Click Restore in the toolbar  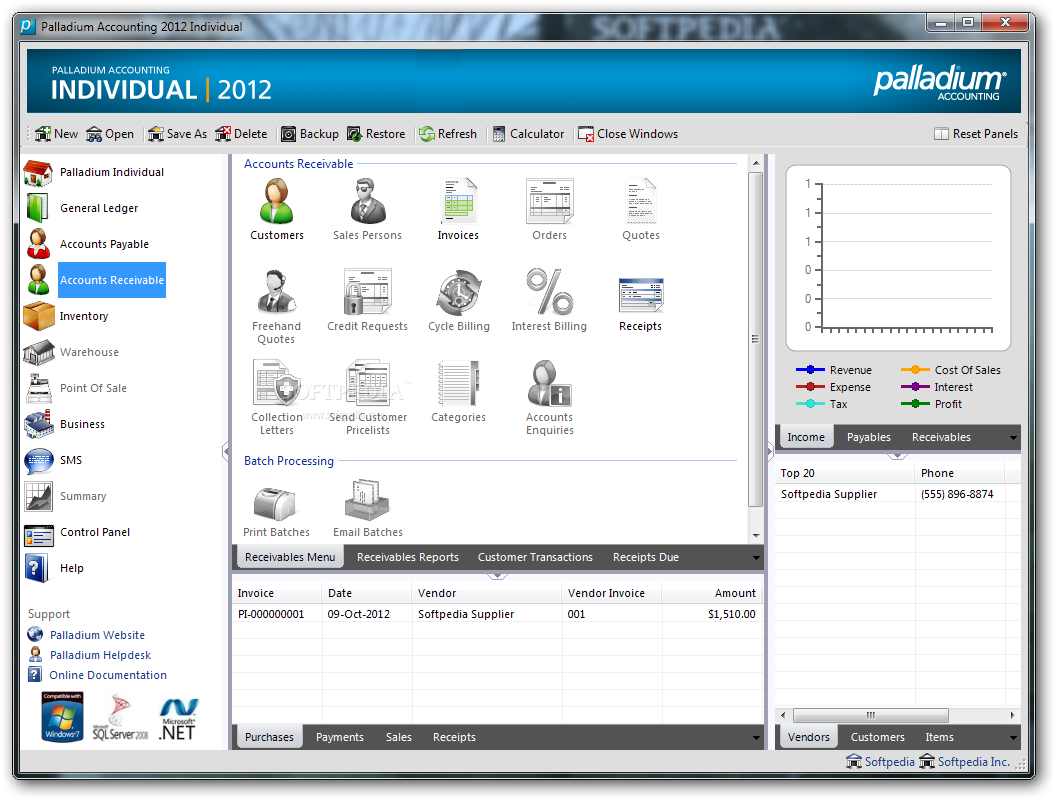(376, 134)
